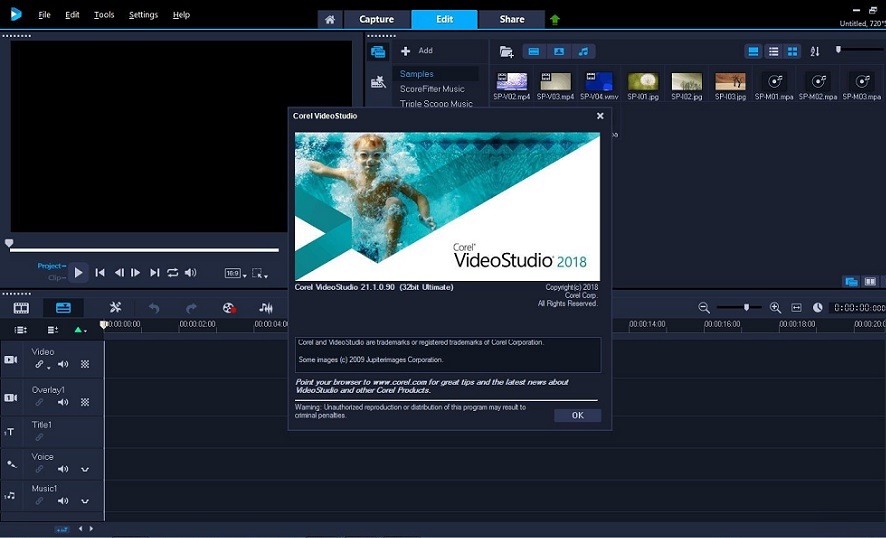Screen dimensions: 886x538
Task: Select the SP-V04.wmv thumbnail
Action: 599,81
